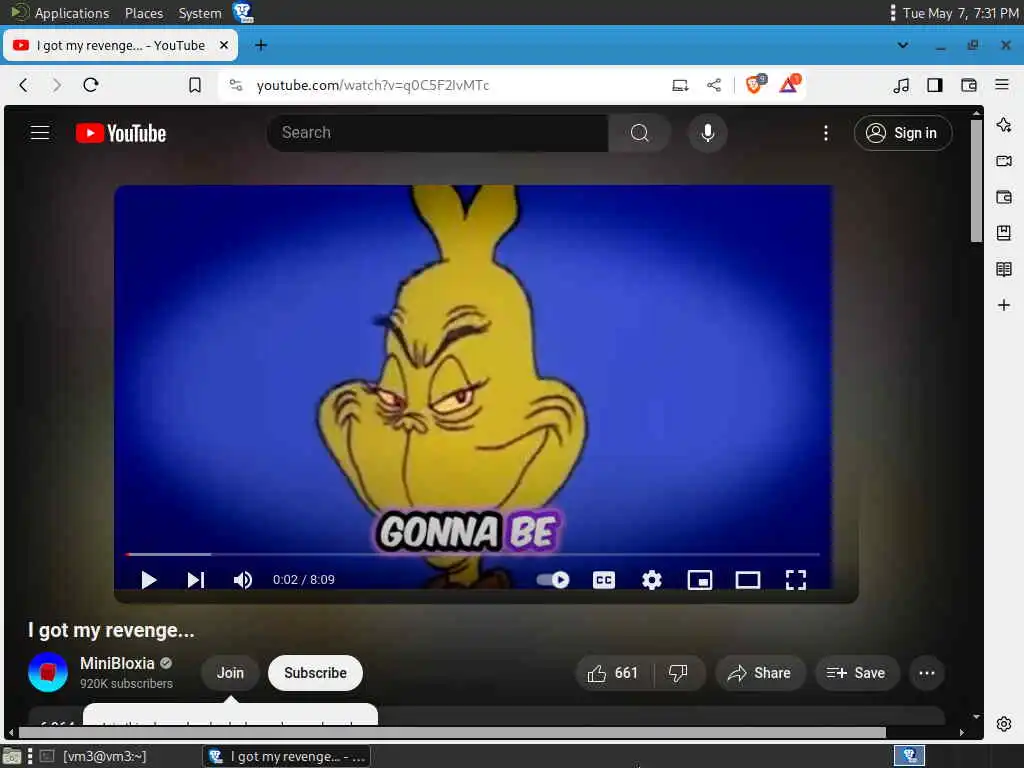Toggle the browser sidebar panel
Screen dimensions: 1024x768
coord(935,85)
